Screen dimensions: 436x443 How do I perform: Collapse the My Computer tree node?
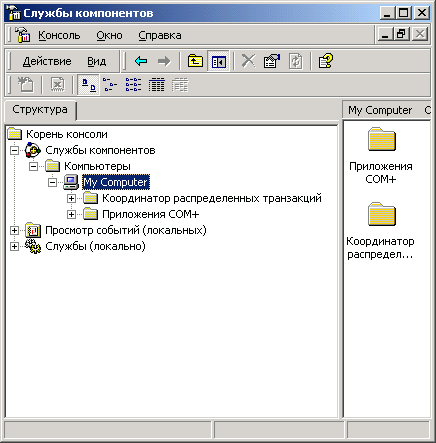point(52,182)
